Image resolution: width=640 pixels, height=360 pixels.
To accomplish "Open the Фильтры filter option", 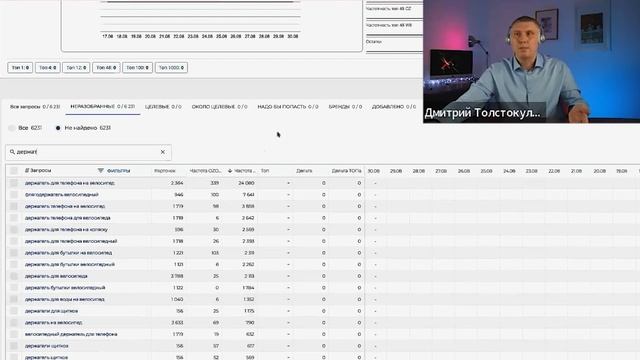I will (x=118, y=171).
